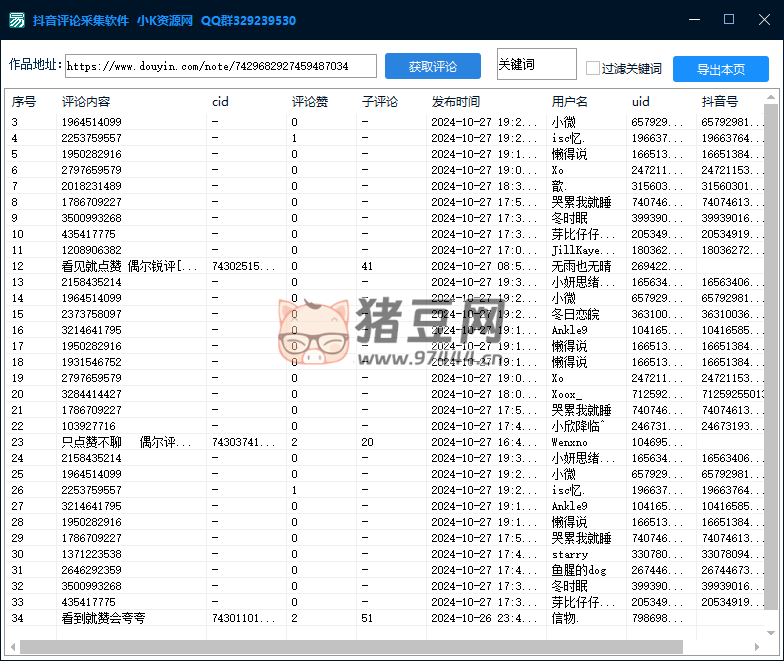This screenshot has width=784, height=661.
Task: Sort by the 发布时间 column header
Action: (x=456, y=102)
